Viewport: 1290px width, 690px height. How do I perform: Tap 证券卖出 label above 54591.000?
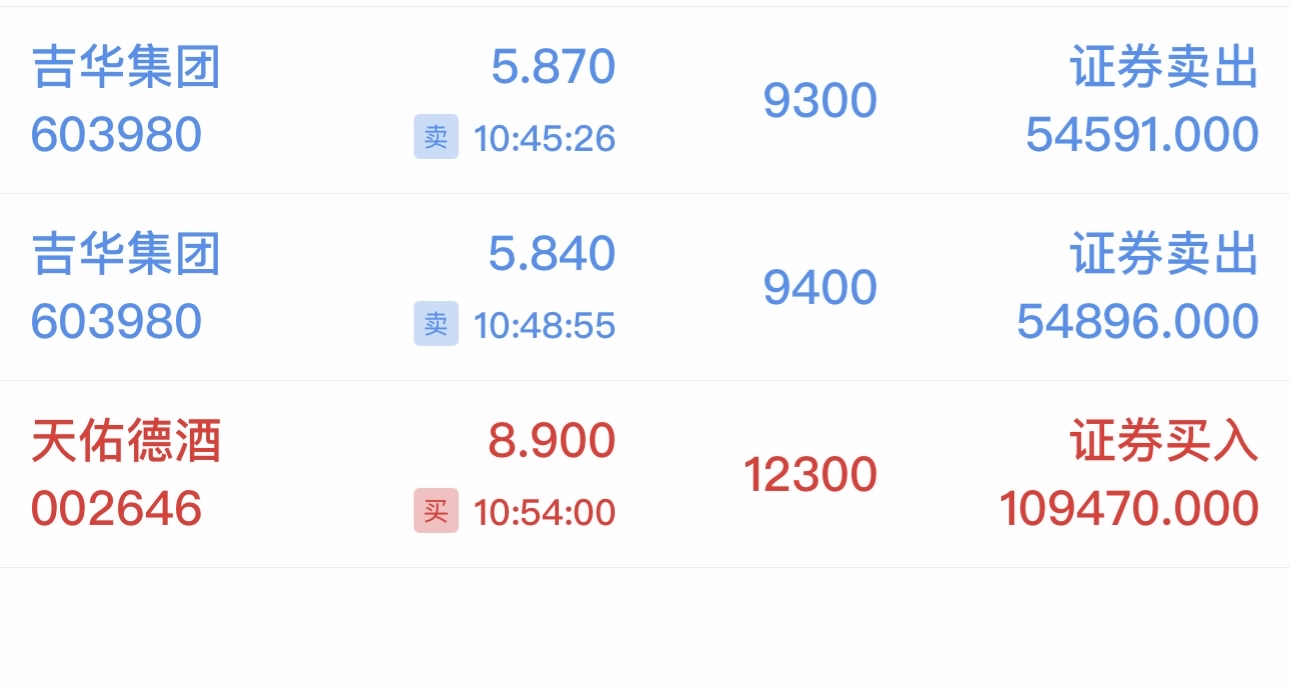click(1164, 67)
